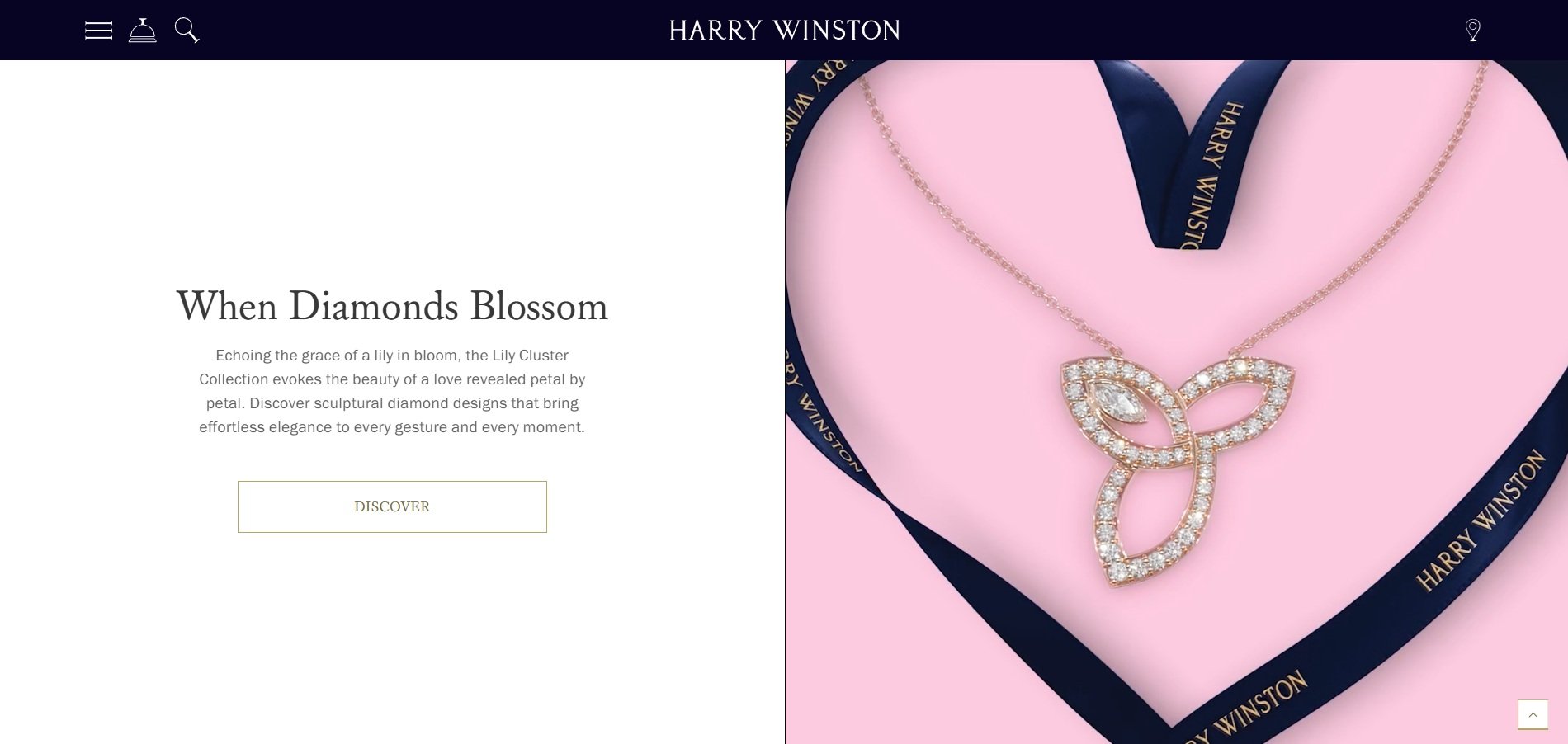
Task: Go home via Harry Winston logo
Action: pyautogui.click(x=784, y=31)
